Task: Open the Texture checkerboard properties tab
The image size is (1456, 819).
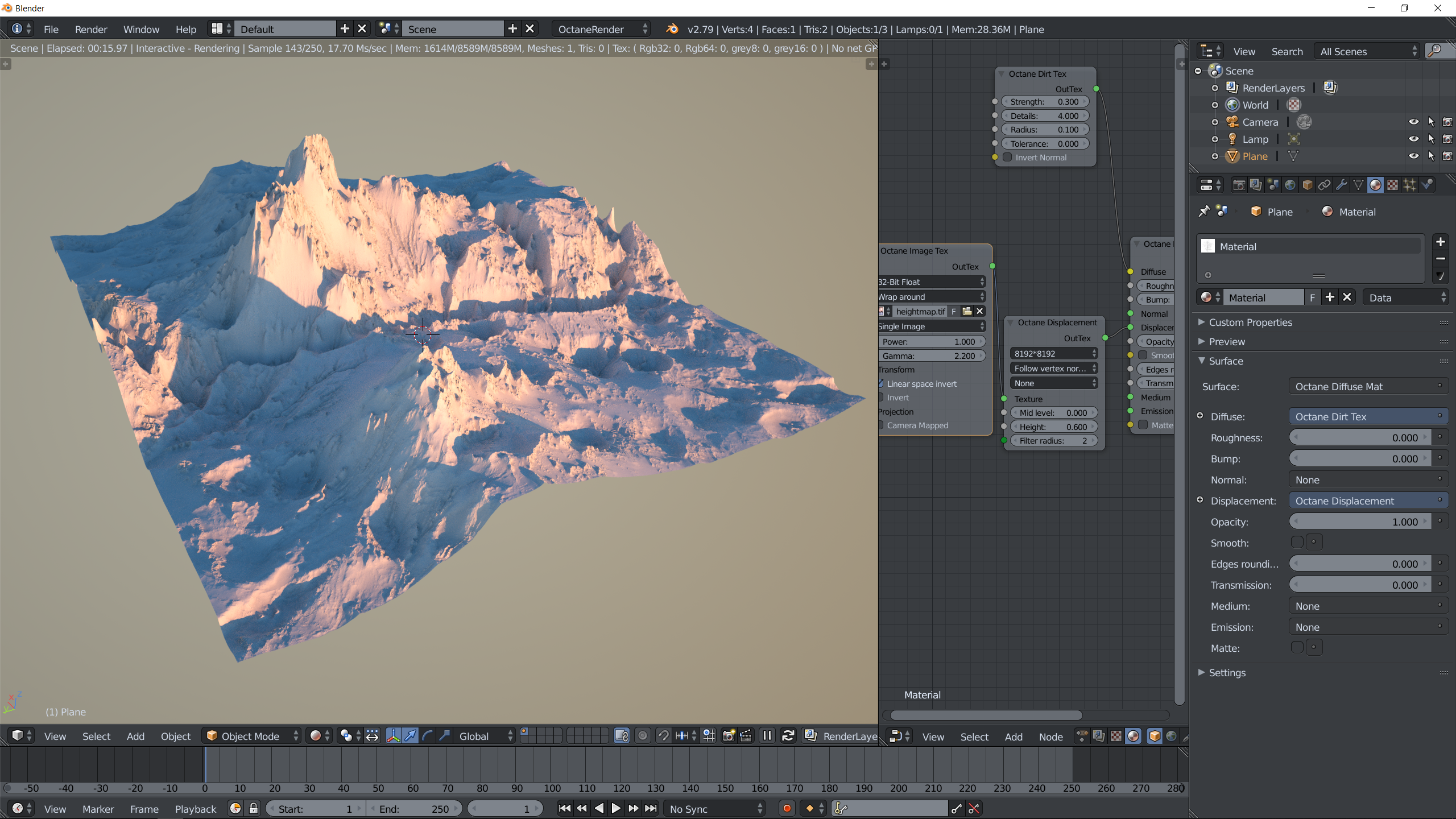Action: tap(1392, 185)
